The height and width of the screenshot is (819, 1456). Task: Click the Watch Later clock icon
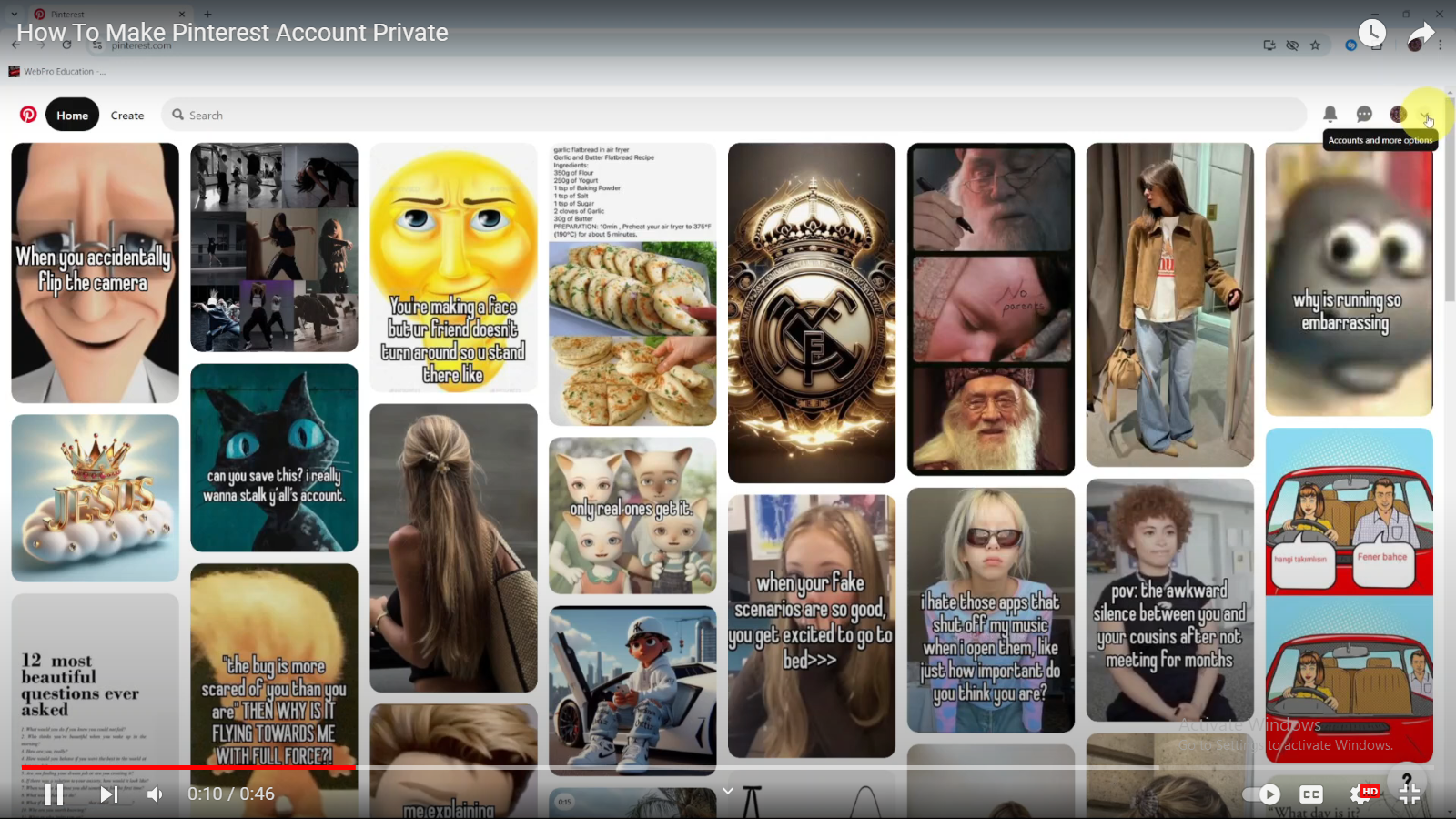(1371, 35)
